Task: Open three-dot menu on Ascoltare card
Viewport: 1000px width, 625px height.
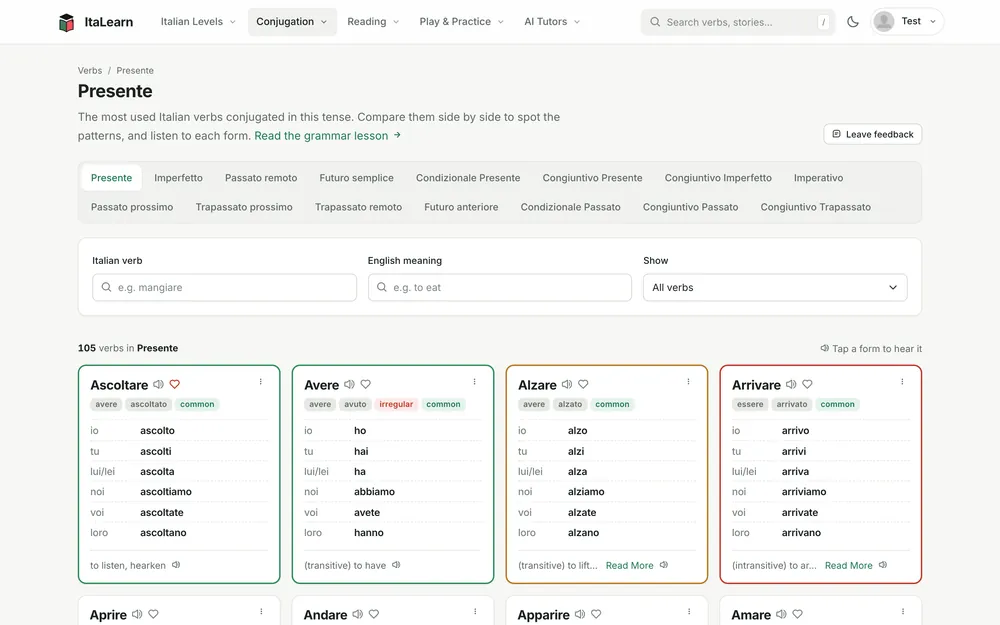Action: click(x=261, y=381)
